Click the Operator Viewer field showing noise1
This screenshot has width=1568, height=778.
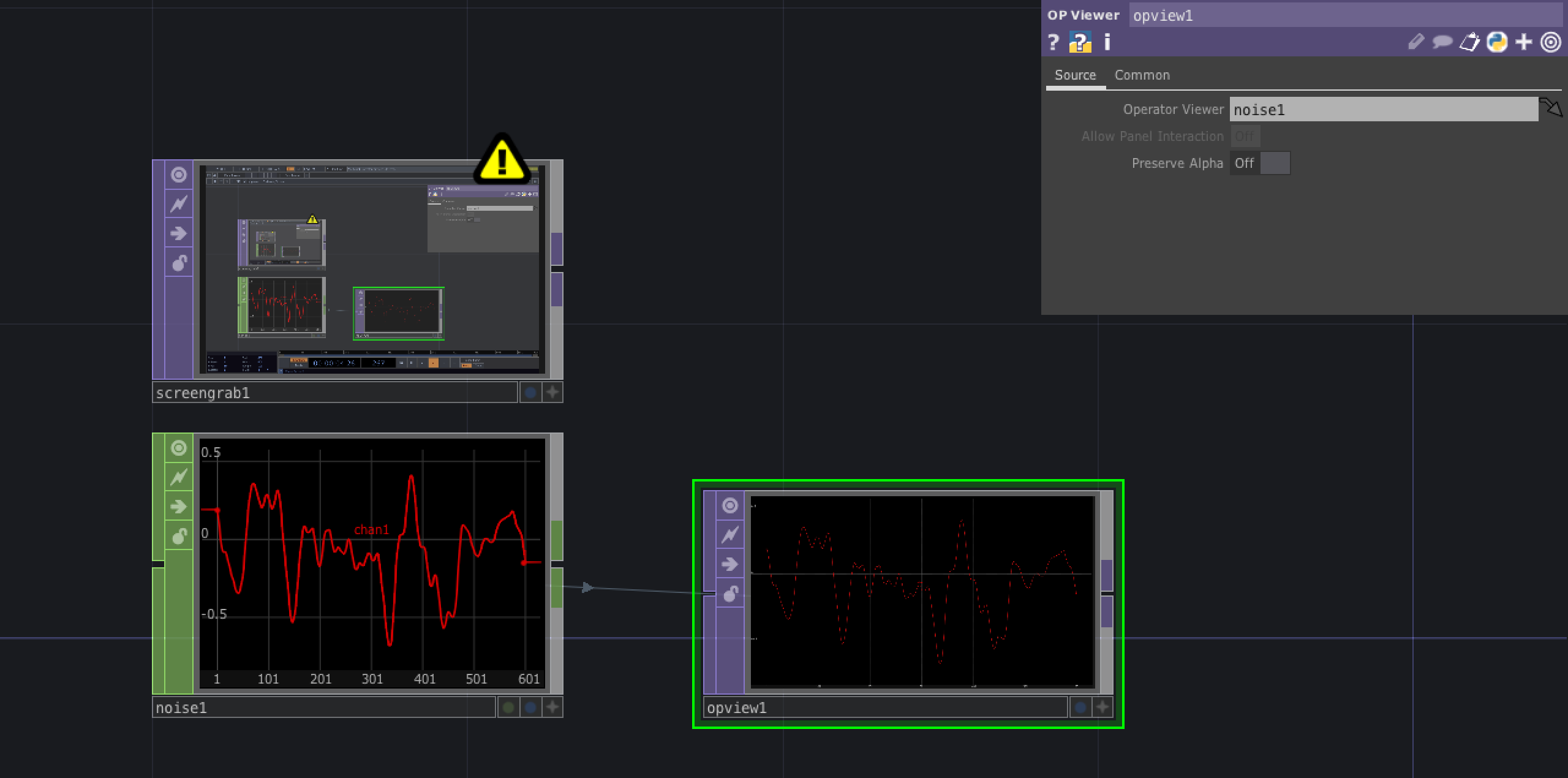click(1384, 110)
